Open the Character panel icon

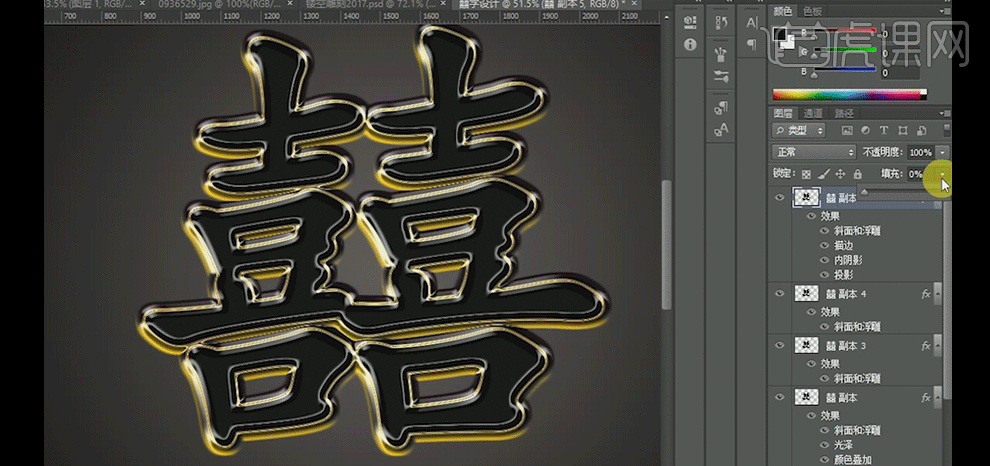click(752, 23)
